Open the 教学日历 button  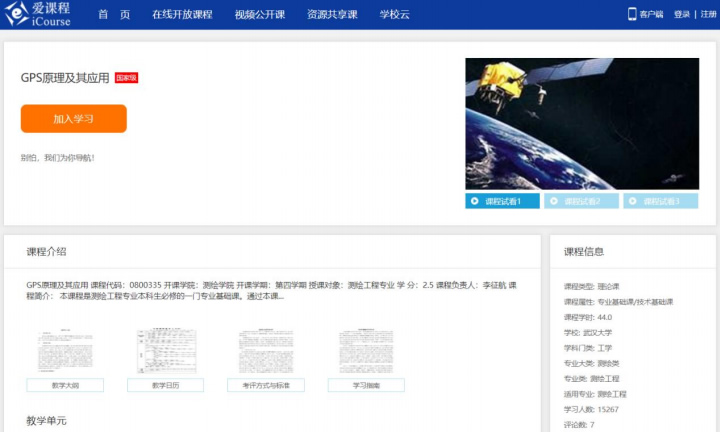[x=165, y=385]
